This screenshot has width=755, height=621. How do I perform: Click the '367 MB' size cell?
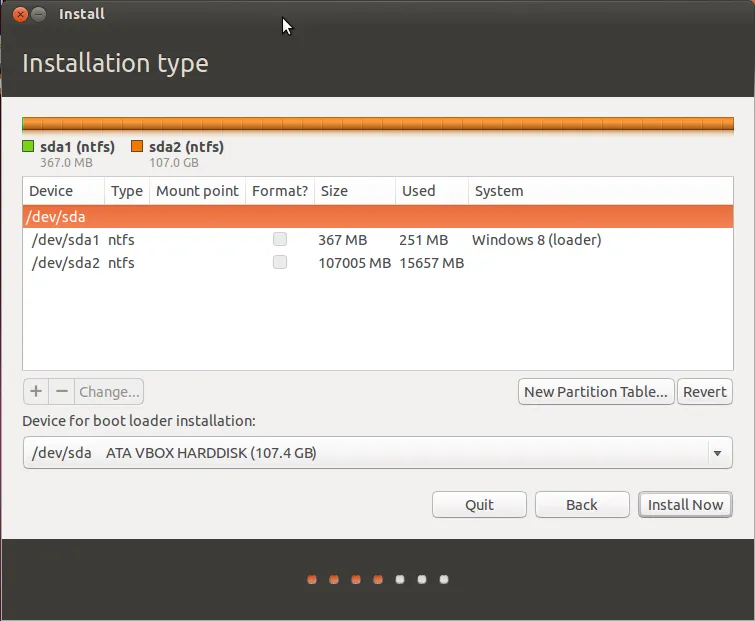[342, 240]
